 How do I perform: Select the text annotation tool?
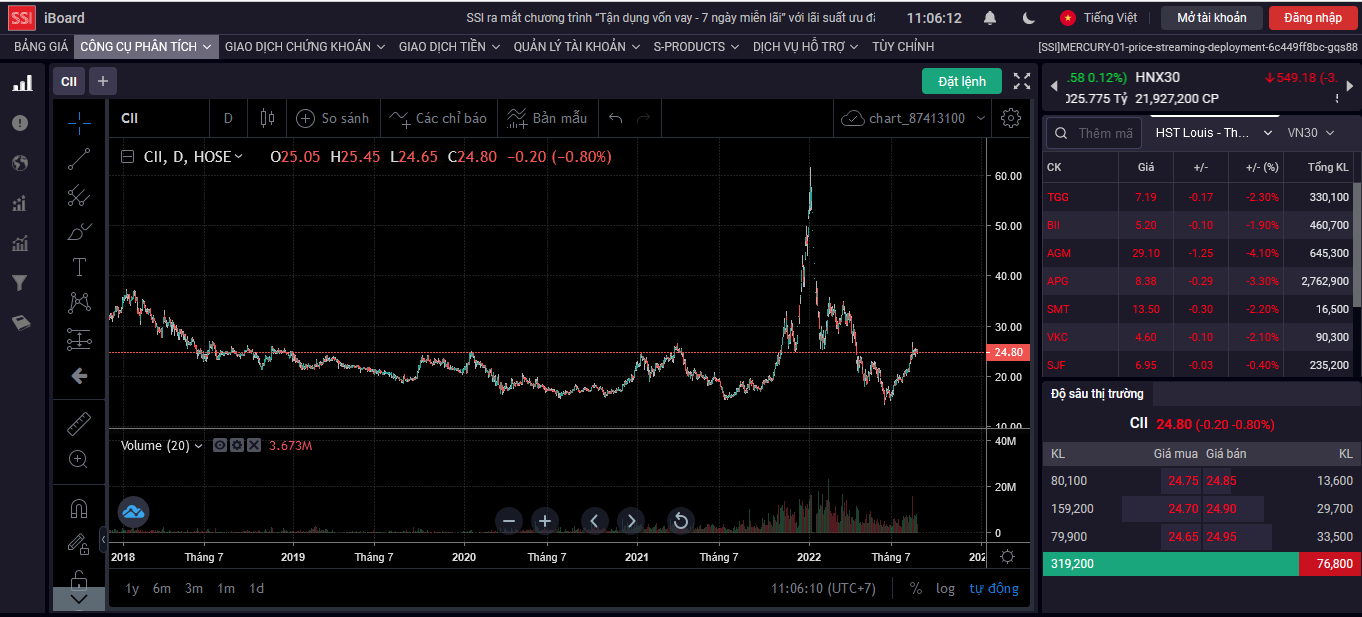[x=79, y=267]
